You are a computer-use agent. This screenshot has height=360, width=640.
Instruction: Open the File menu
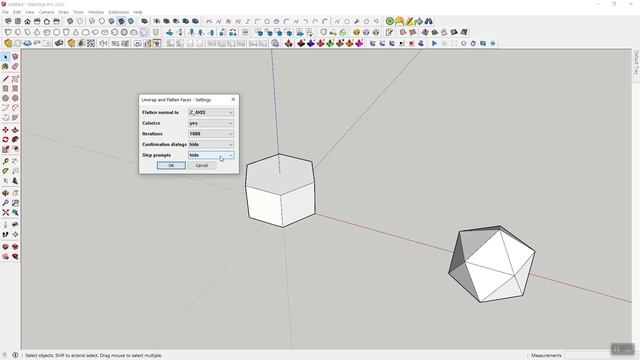[x=5, y=12]
